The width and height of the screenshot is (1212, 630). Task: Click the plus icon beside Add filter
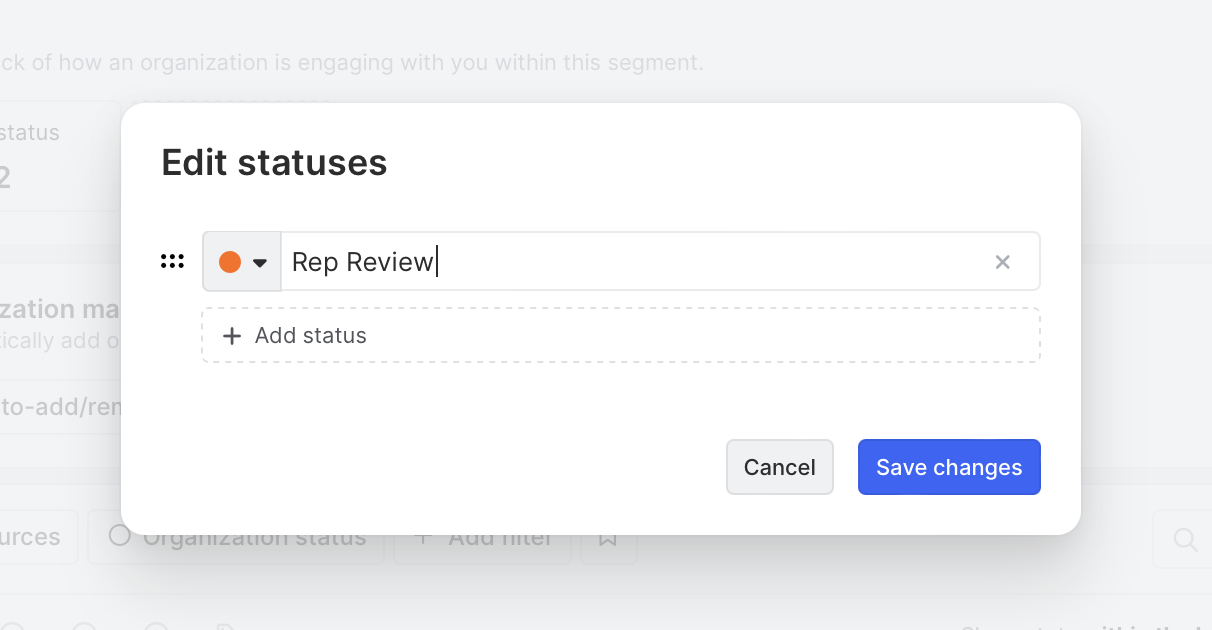coord(422,538)
